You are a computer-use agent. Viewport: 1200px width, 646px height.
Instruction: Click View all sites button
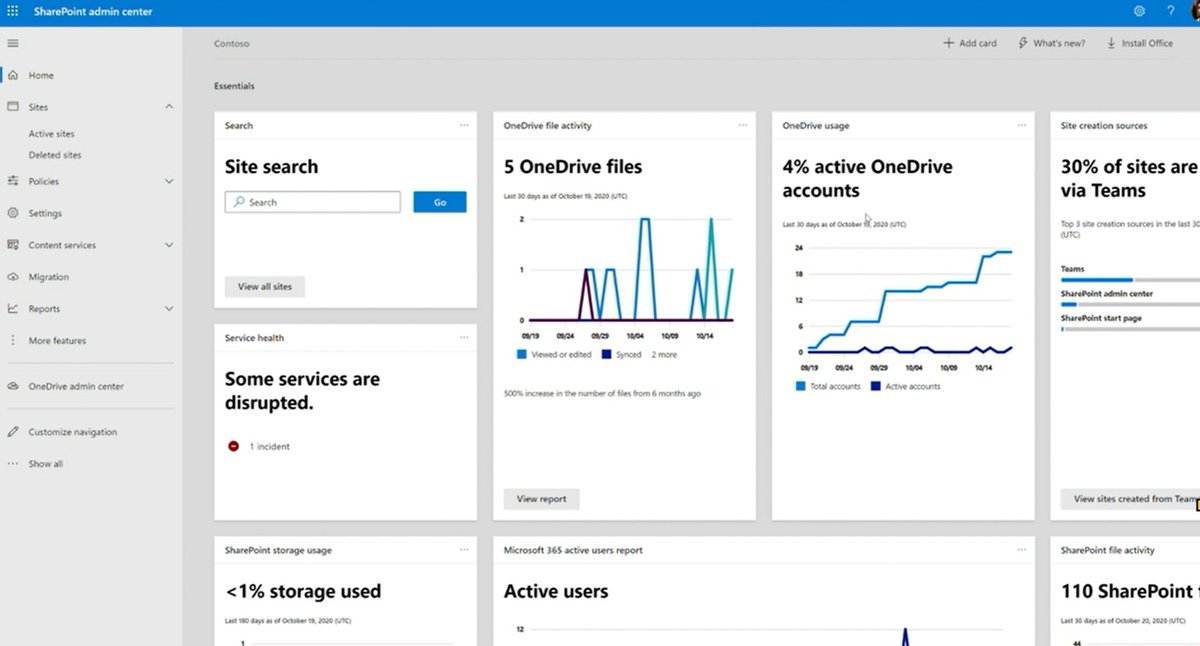click(265, 287)
